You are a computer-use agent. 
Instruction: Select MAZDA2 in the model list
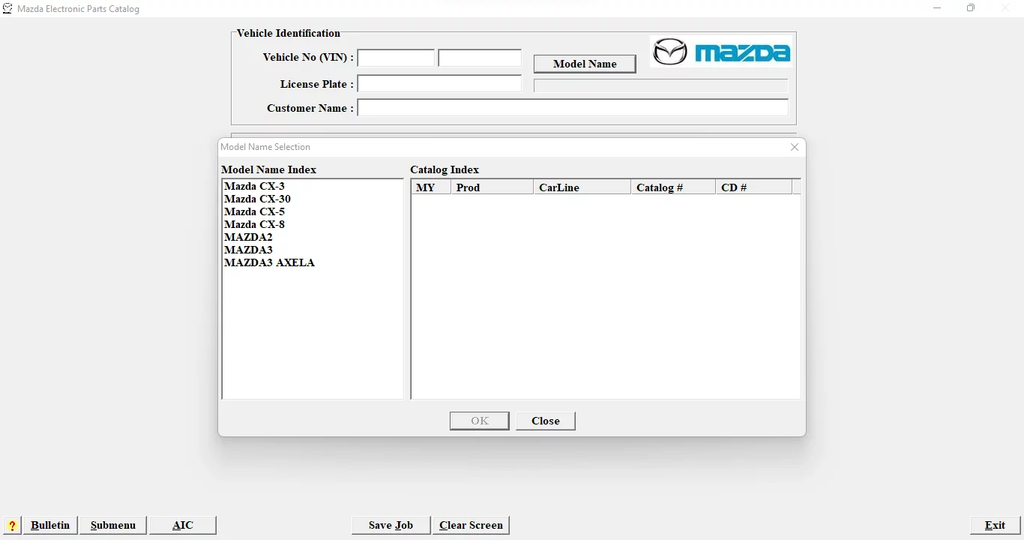pos(248,238)
